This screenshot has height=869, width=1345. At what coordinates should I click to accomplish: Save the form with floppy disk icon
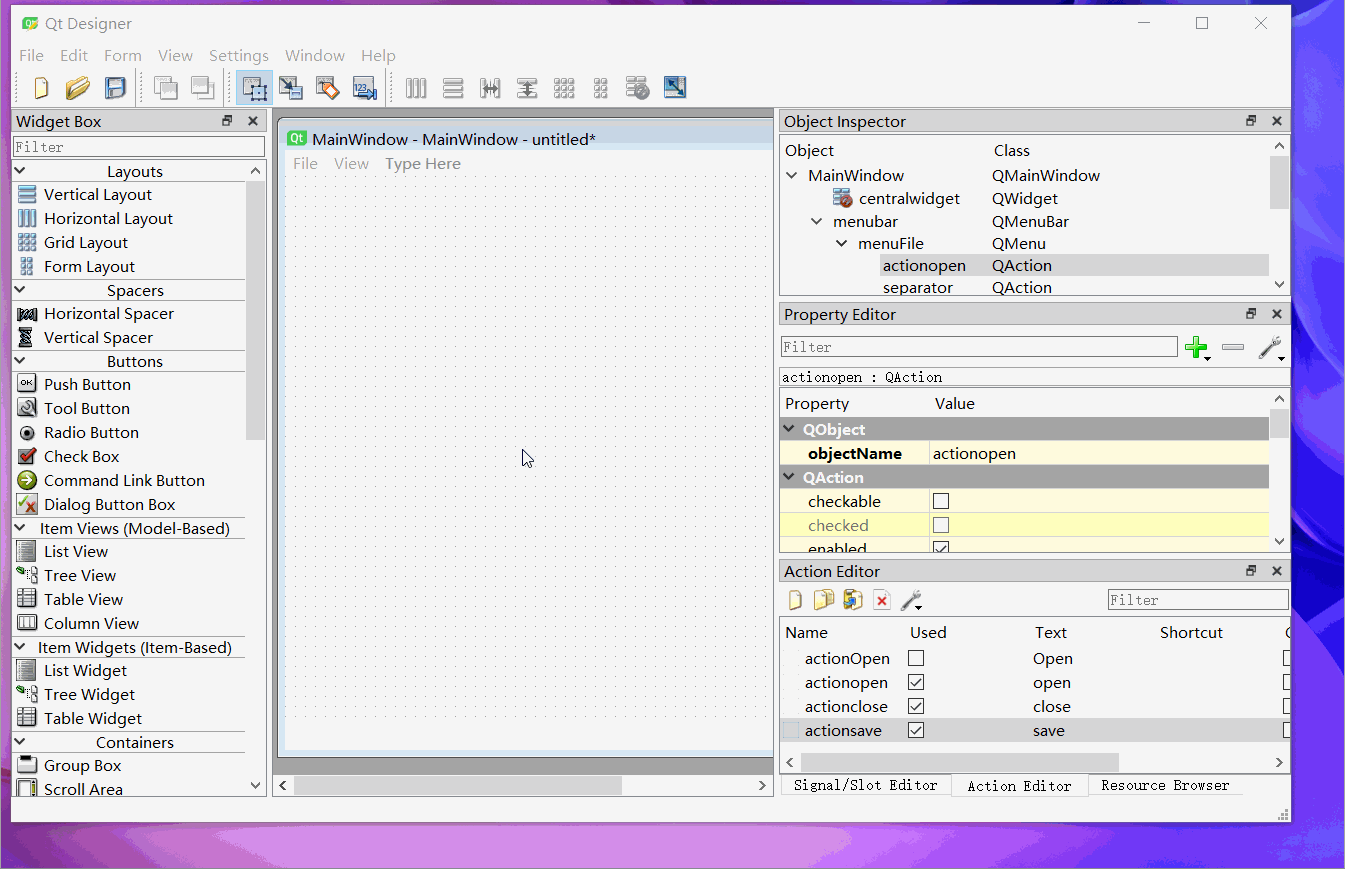(116, 88)
